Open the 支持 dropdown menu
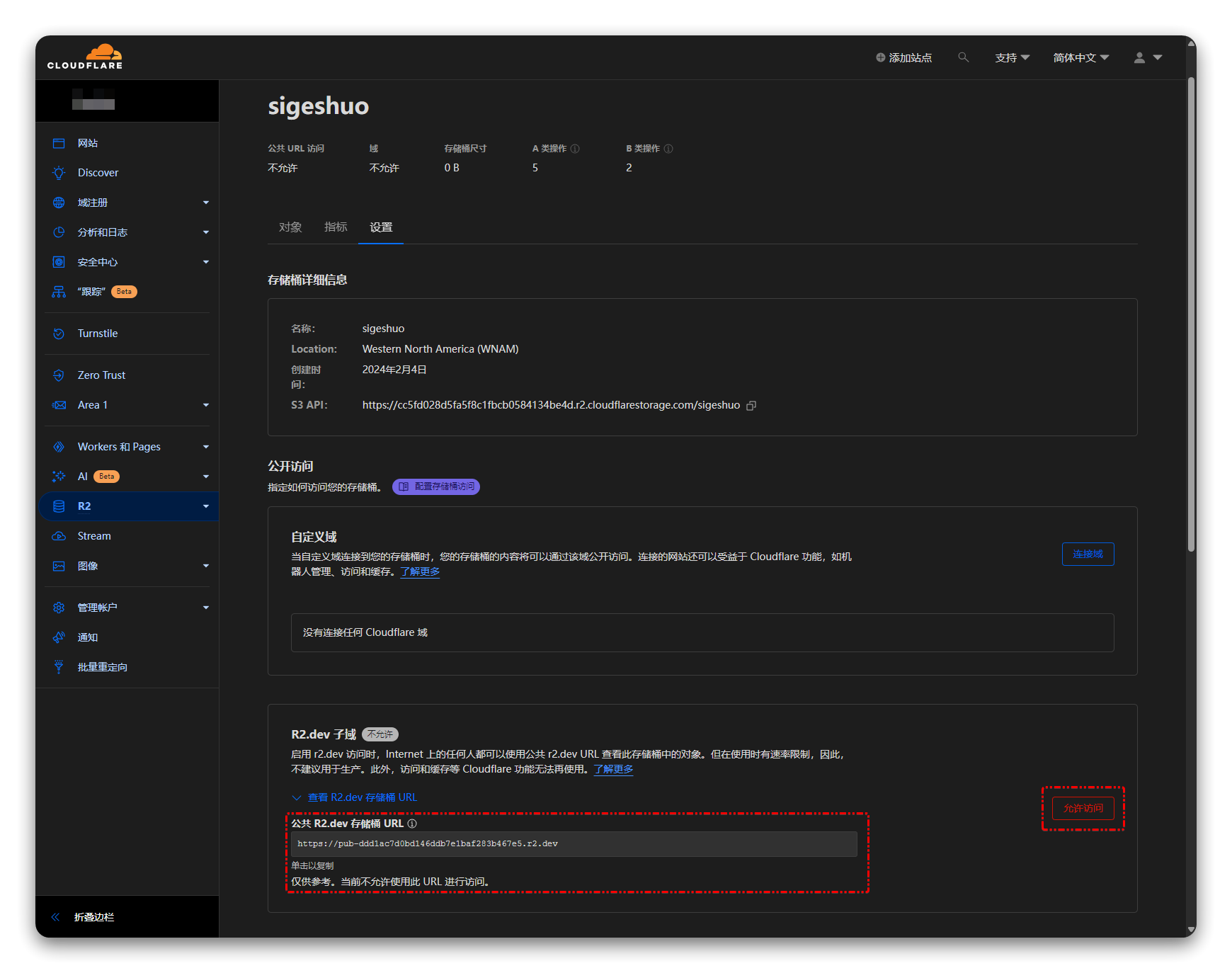This screenshot has width=1232, height=973. [1012, 57]
